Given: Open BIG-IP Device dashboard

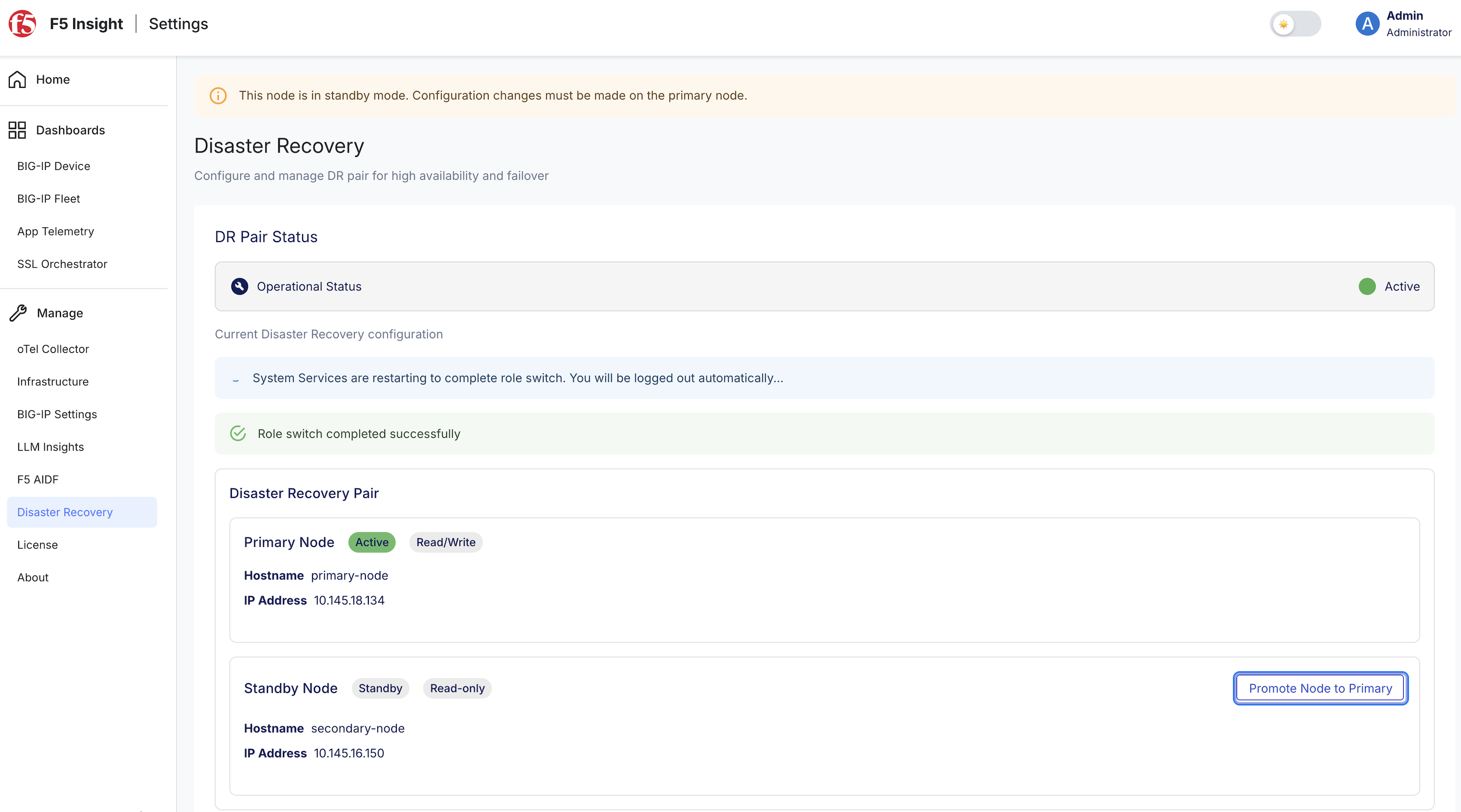Looking at the screenshot, I should pyautogui.click(x=54, y=166).
